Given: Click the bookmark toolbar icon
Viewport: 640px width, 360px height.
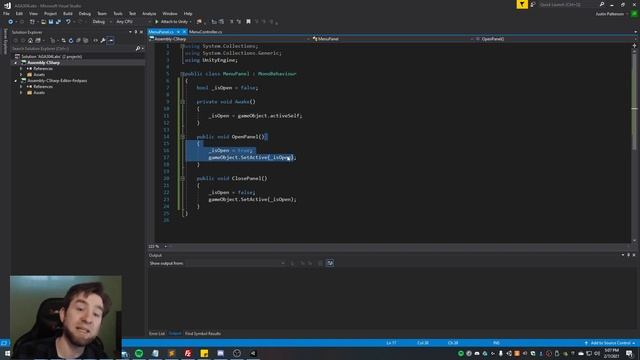Looking at the screenshot, I should coord(248,22).
